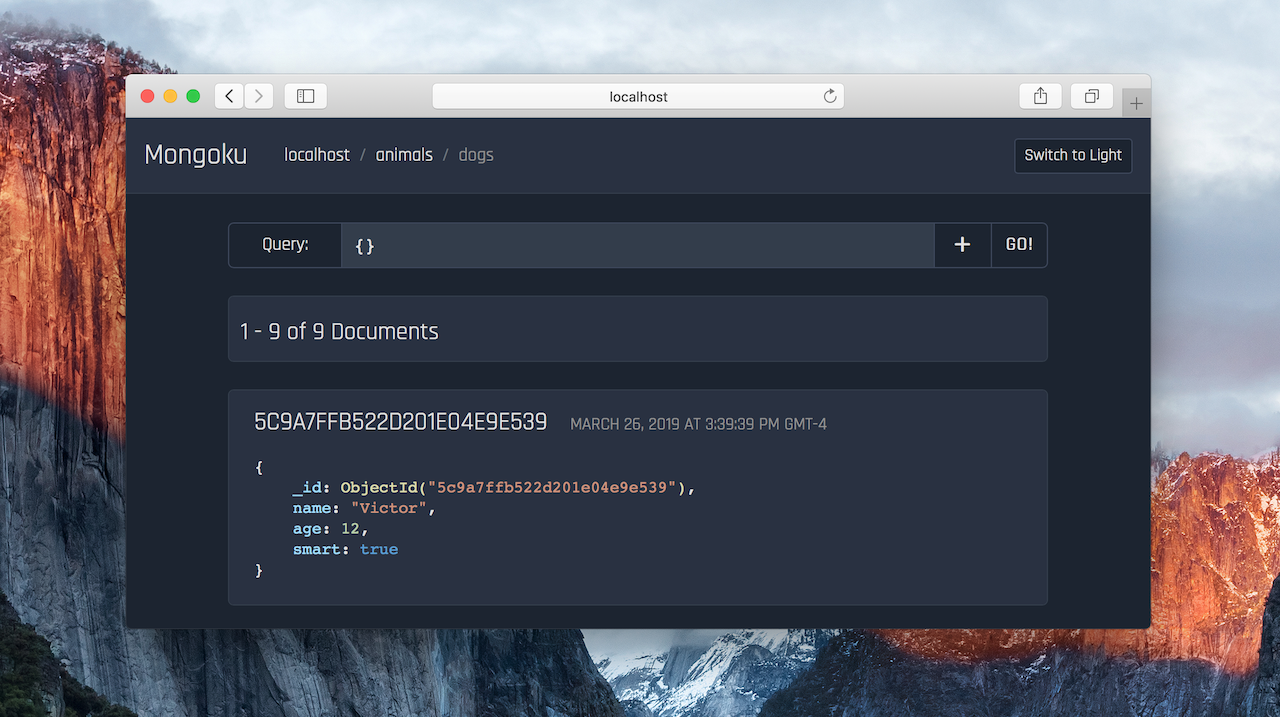Reload the localhost page
This screenshot has width=1280, height=717.
point(829,96)
